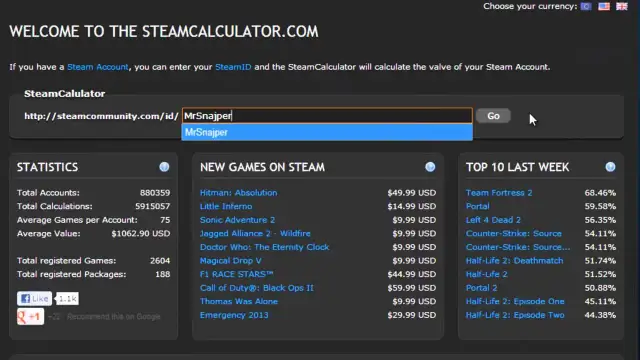Click the 50.88% Portal 2 percentage
The height and width of the screenshot is (360, 640).
coord(600,288)
